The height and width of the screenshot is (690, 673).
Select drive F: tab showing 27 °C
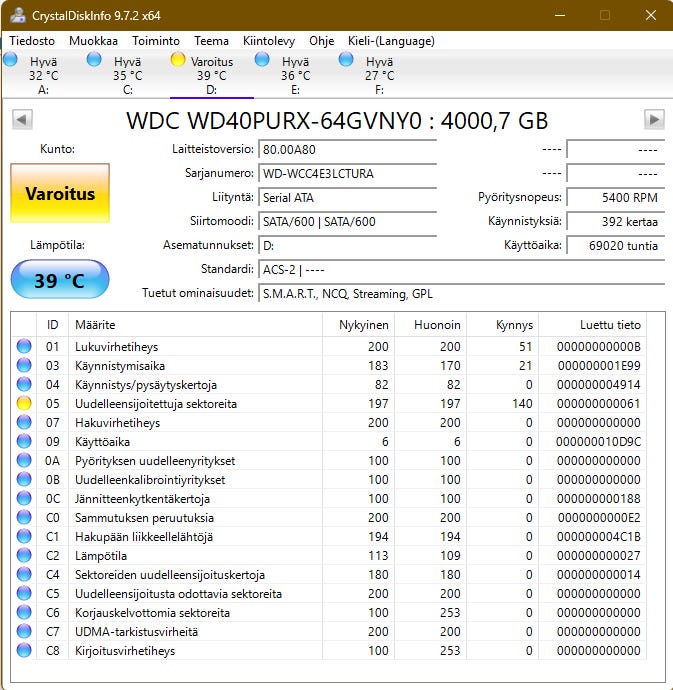point(379,75)
